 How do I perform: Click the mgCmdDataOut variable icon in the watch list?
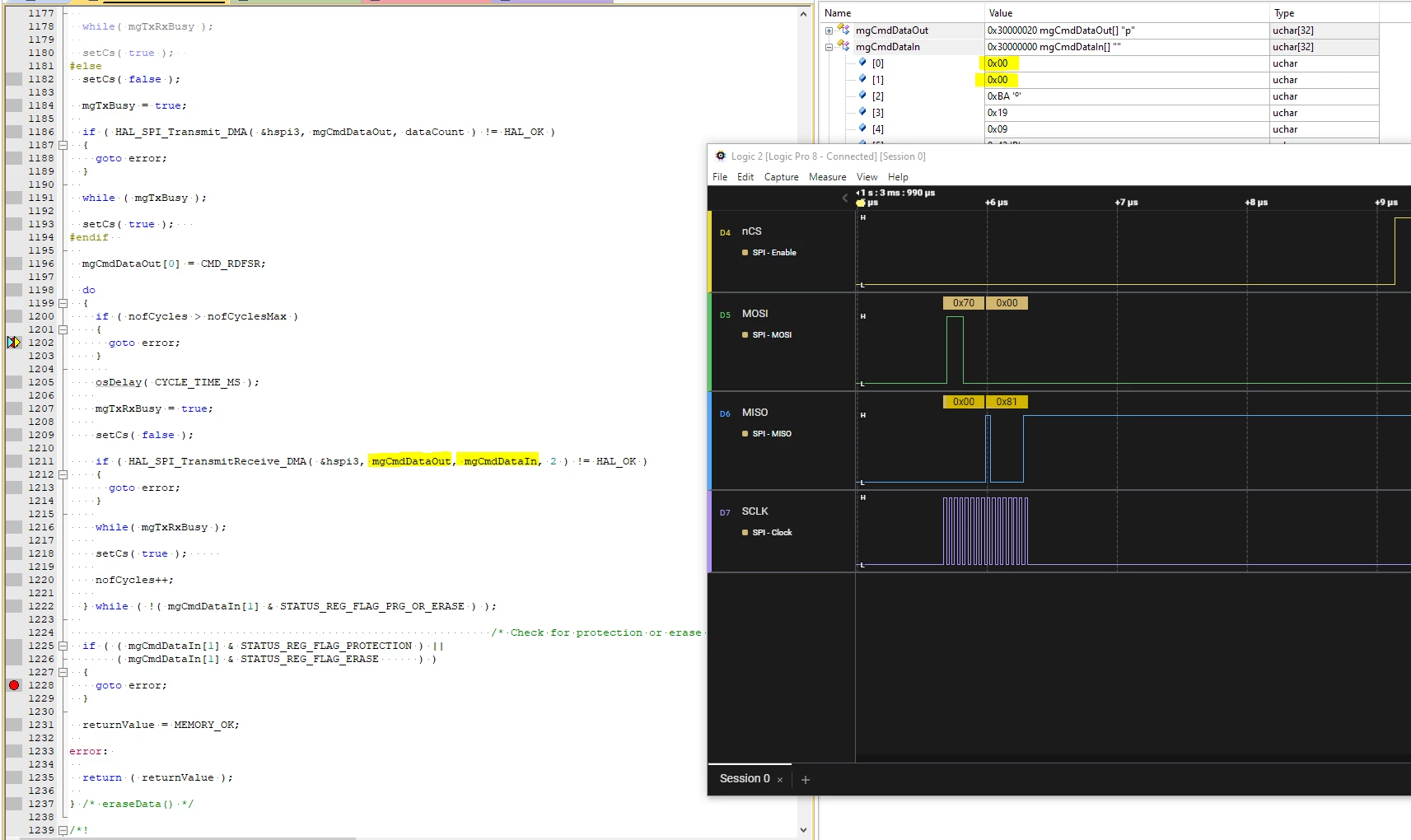pos(843,30)
